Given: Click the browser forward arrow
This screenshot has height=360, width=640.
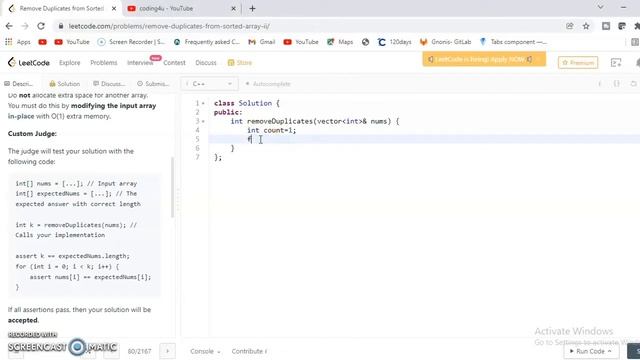Looking at the screenshot, I should (25, 26).
